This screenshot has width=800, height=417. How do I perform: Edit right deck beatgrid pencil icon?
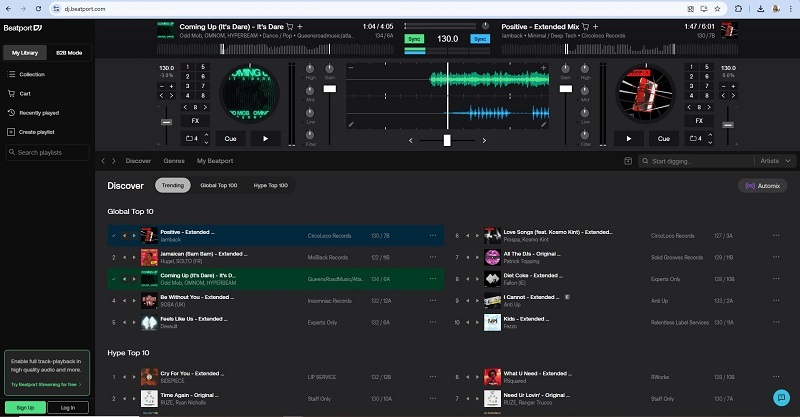click(543, 125)
